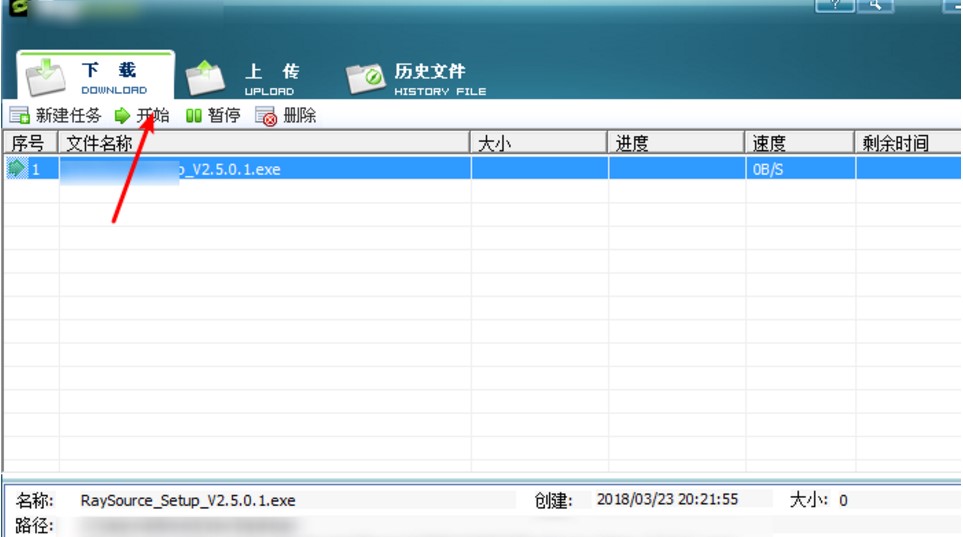Click the new task icon
This screenshot has height=537, width=963.
(x=20, y=116)
